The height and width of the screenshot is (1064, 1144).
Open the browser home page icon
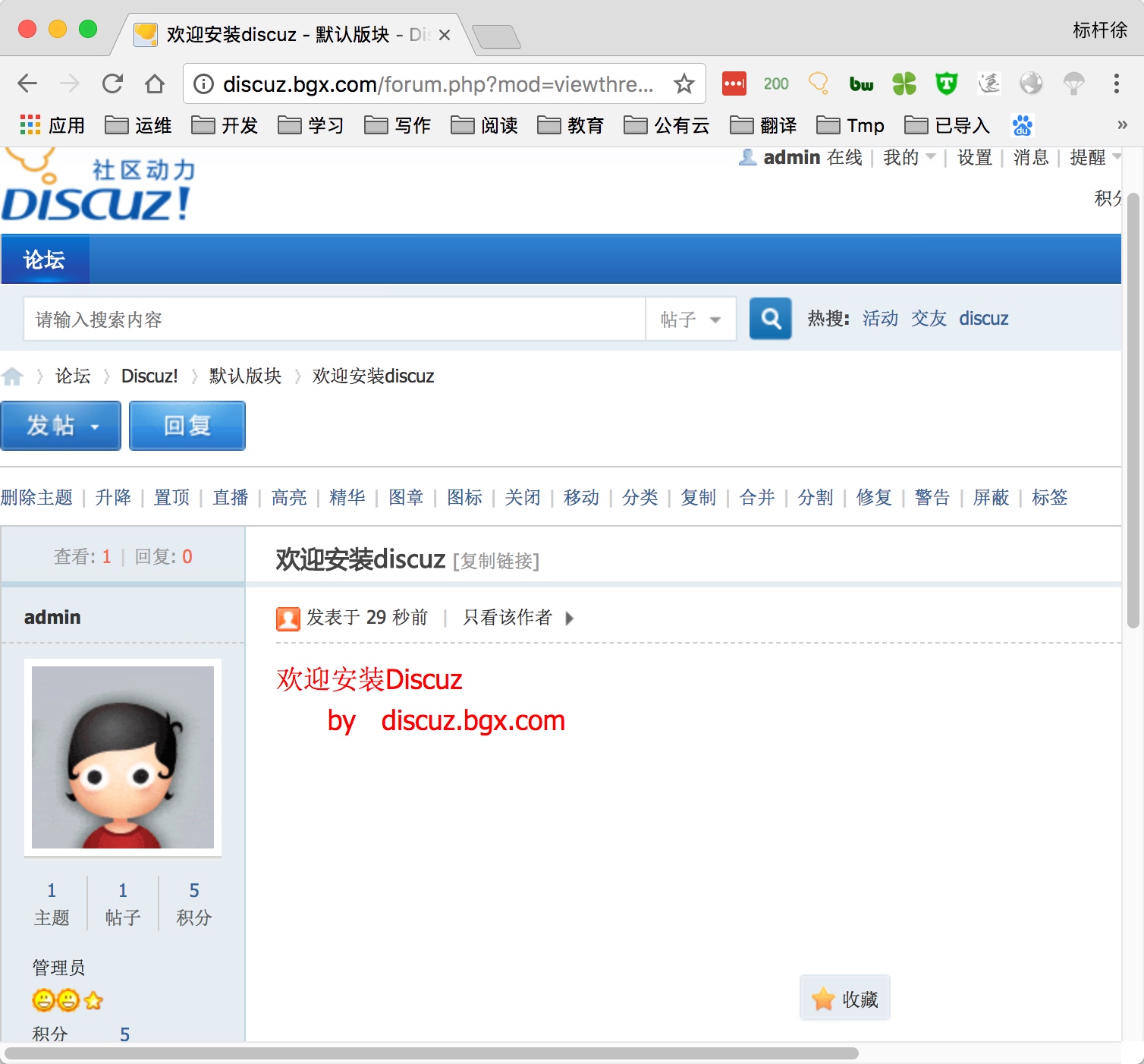[155, 83]
